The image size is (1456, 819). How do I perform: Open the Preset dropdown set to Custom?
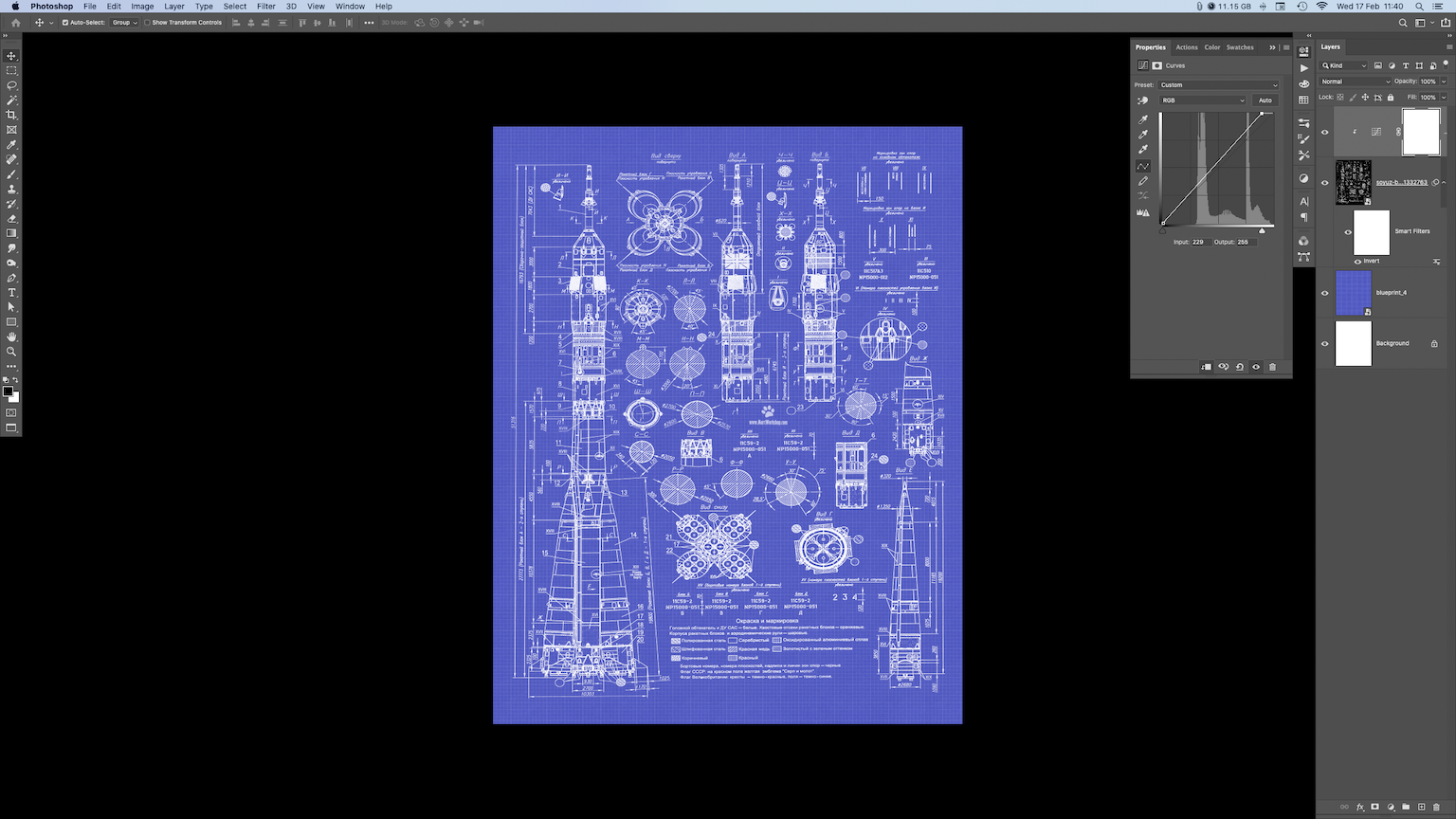coord(1219,85)
